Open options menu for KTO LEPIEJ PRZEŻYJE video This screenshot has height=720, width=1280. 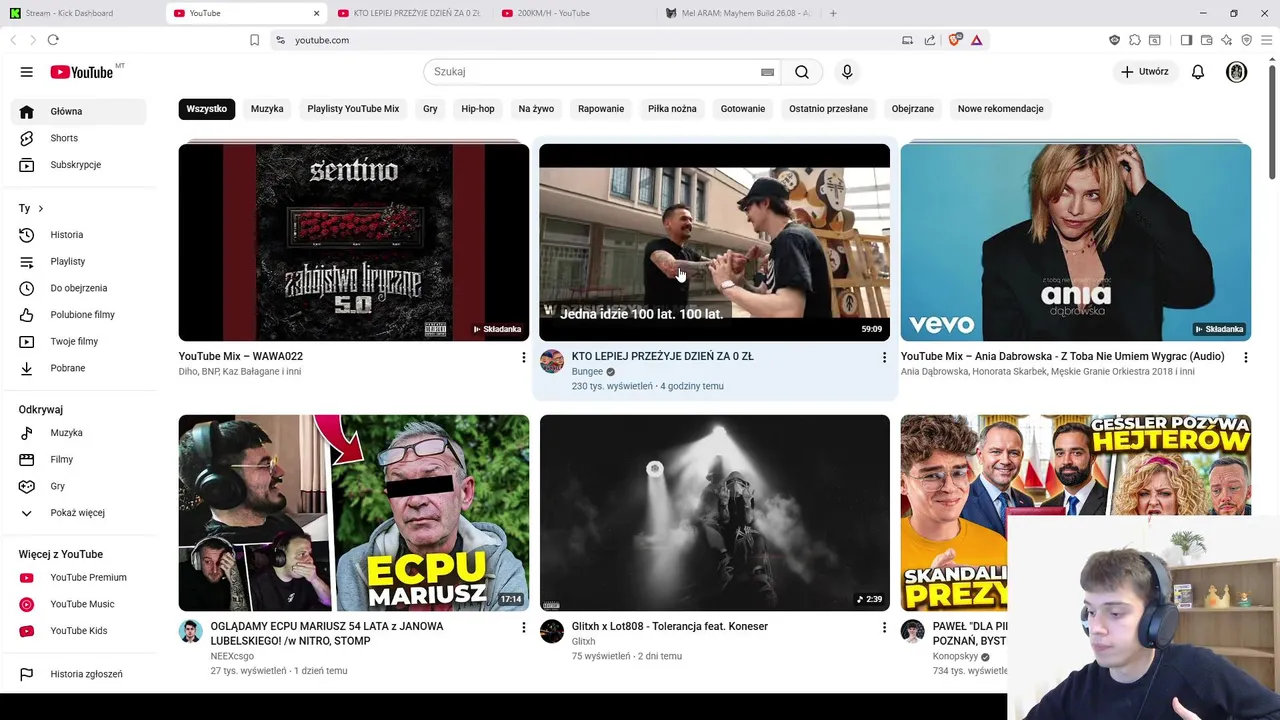pyautogui.click(x=883, y=357)
